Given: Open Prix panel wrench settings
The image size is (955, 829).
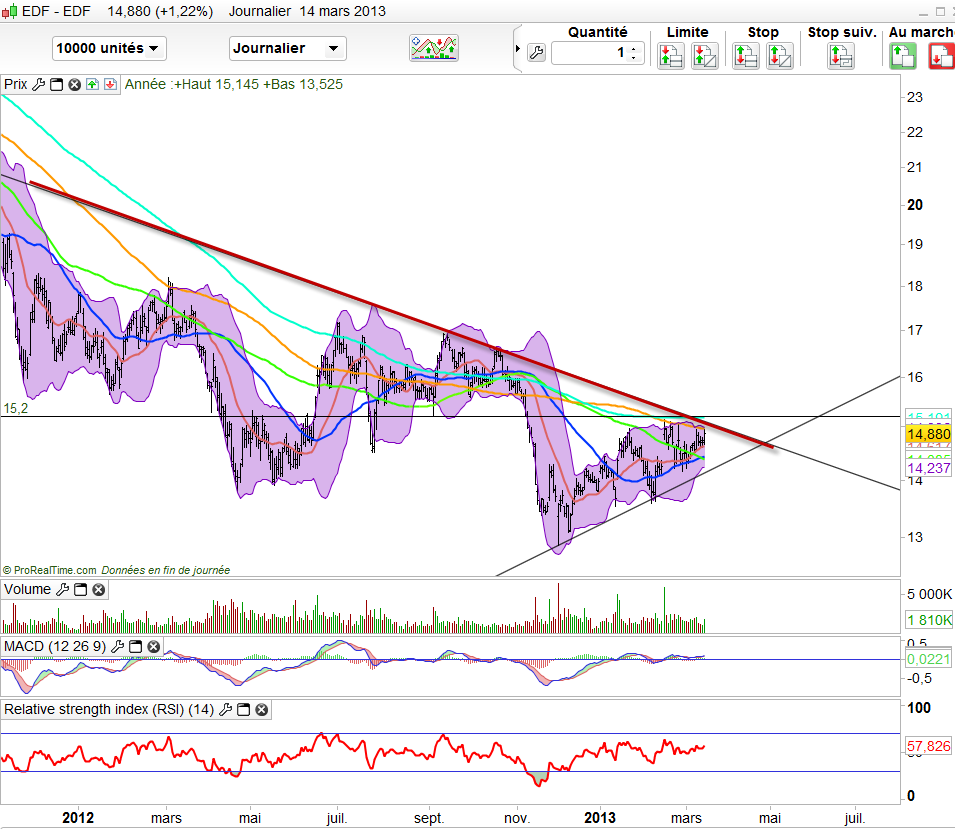Looking at the screenshot, I should [x=38, y=85].
